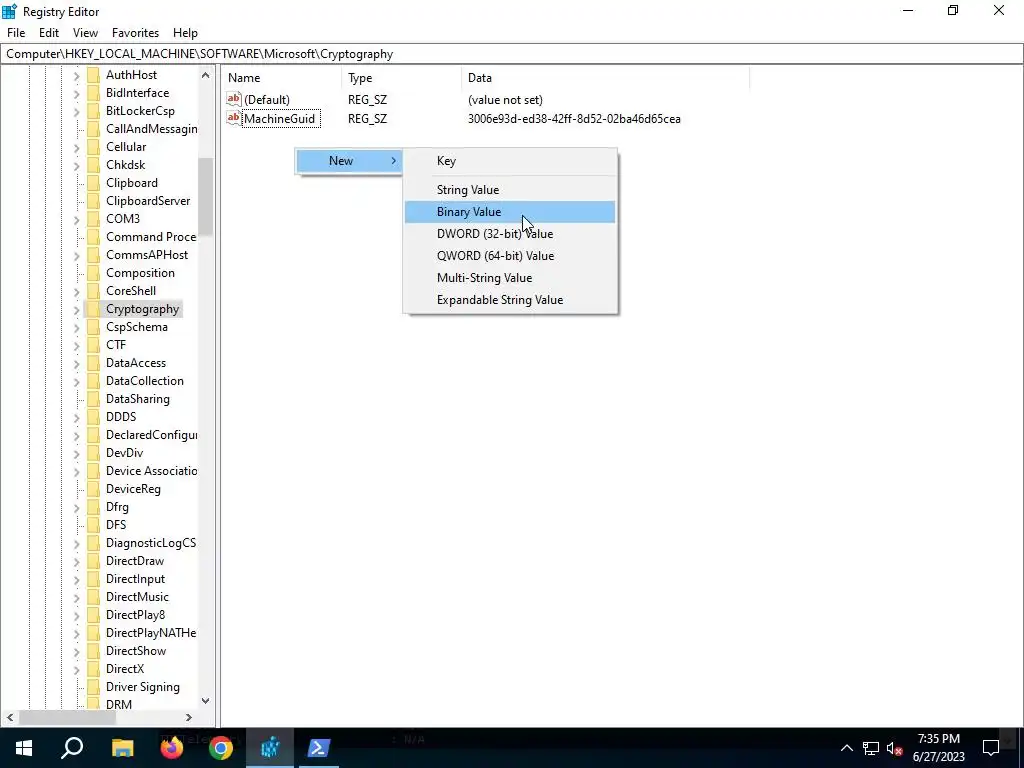Screen dimensions: 1024x768
Task: Click the Chkdsk folder icon
Action: [93, 165]
